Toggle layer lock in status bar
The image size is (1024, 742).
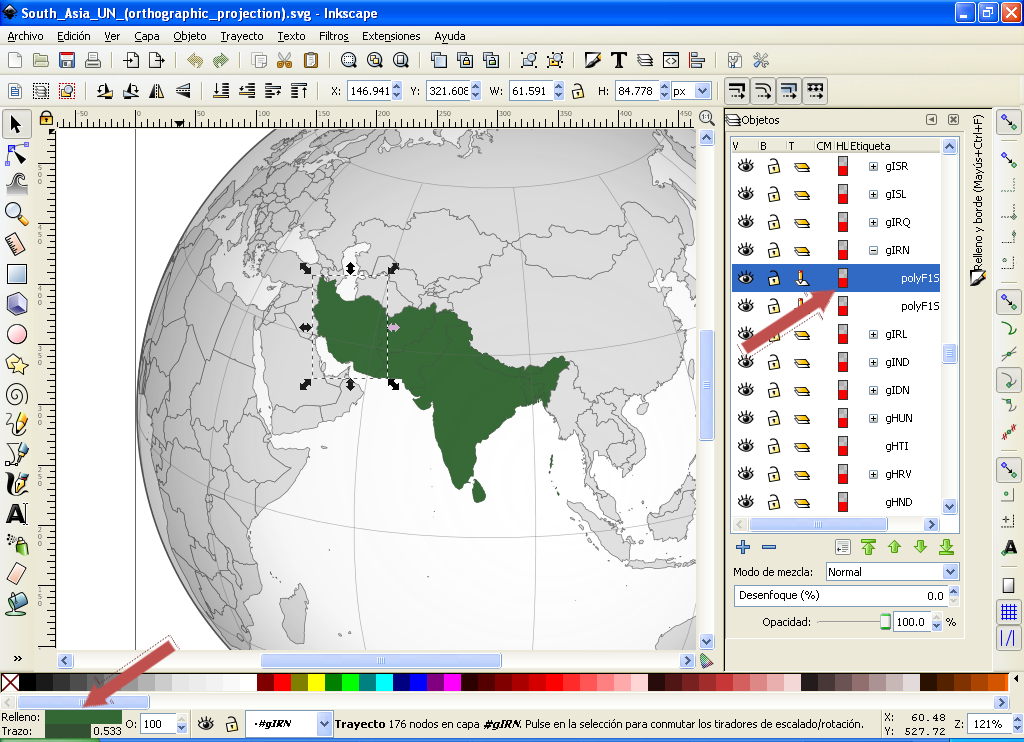tap(231, 724)
